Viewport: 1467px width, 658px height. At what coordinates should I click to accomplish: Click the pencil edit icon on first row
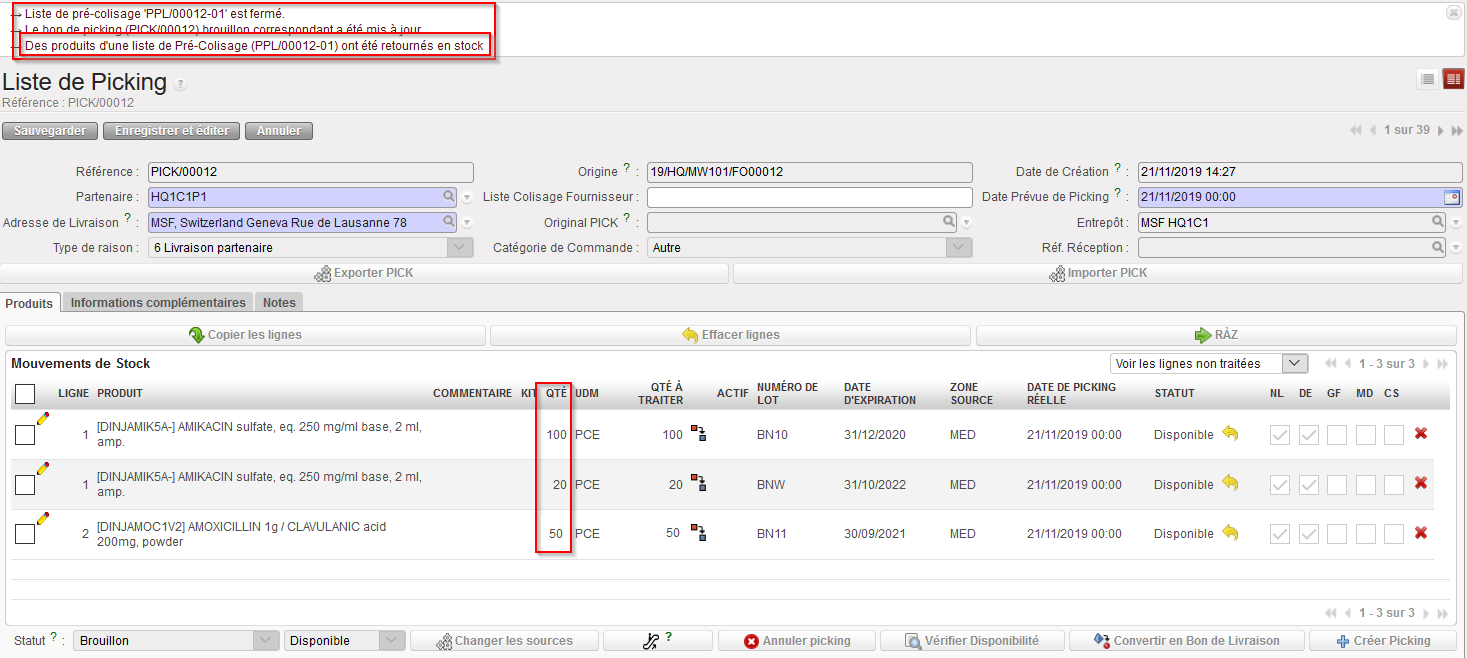point(42,419)
